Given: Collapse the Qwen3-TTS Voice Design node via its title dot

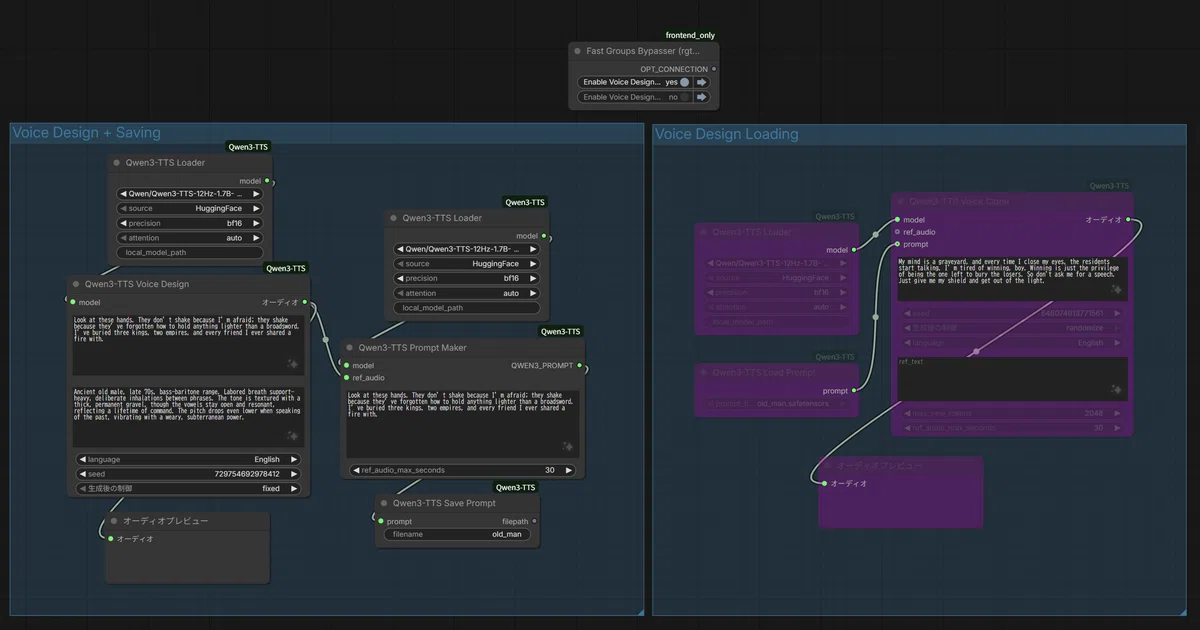Looking at the screenshot, I should point(75,284).
